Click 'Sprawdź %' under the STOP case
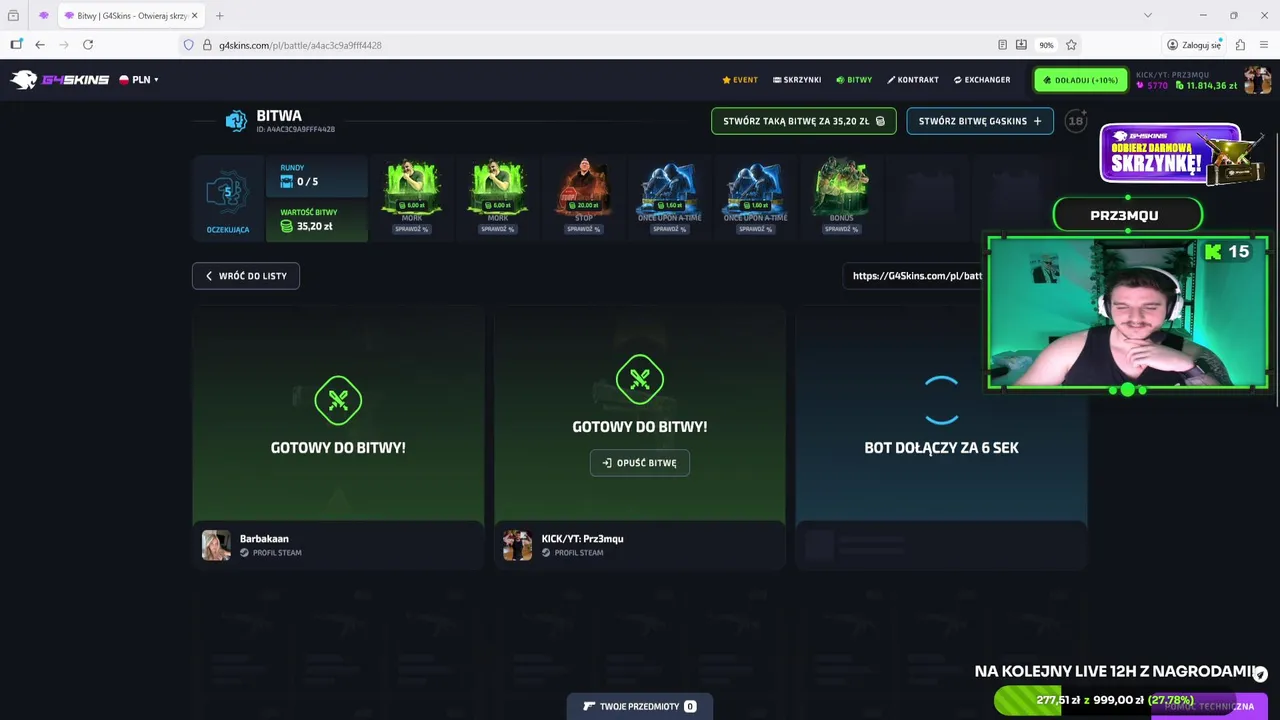This screenshot has height=720, width=1280. 584,229
